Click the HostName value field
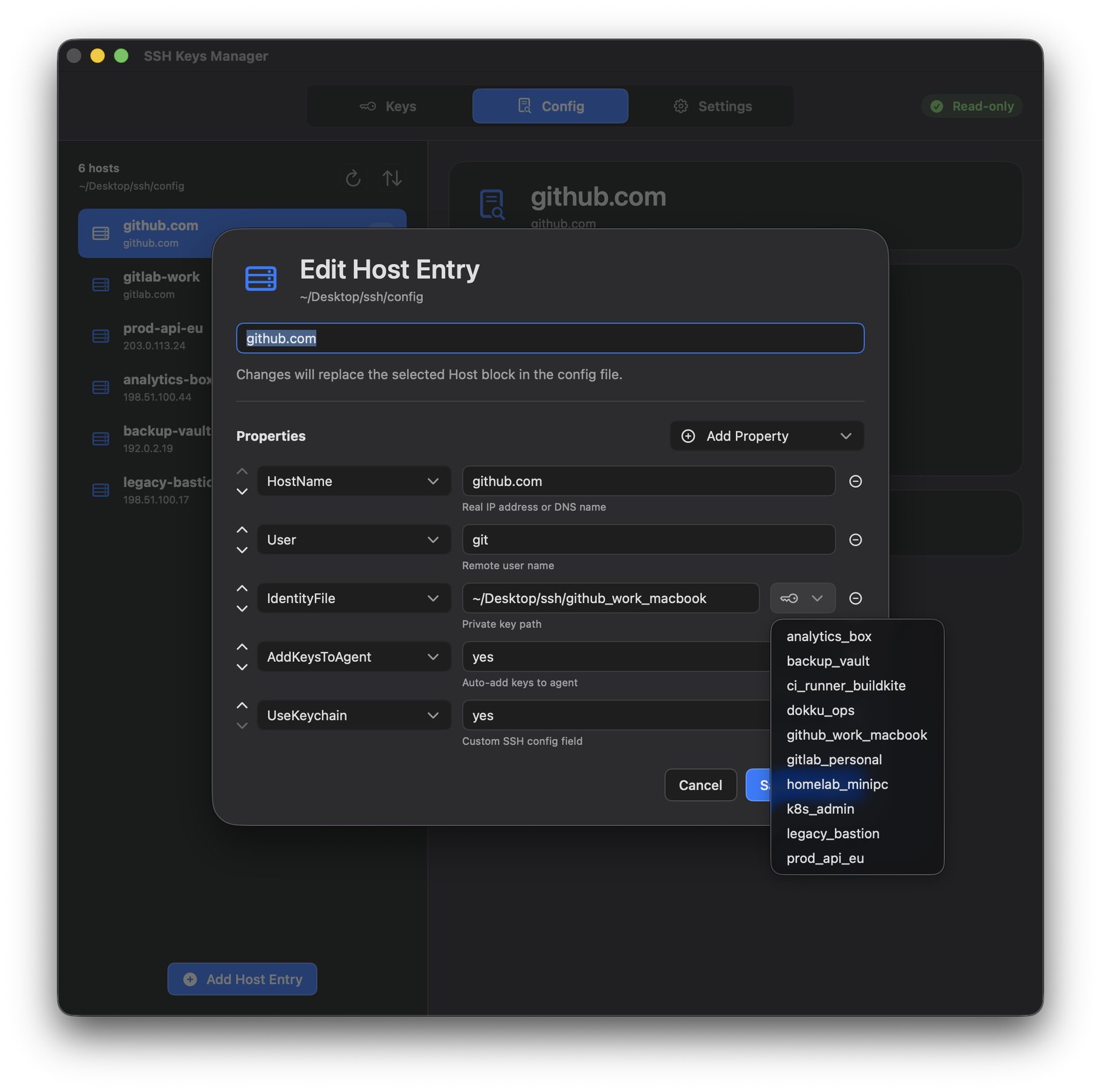This screenshot has width=1101, height=1092. pyautogui.click(x=648, y=481)
